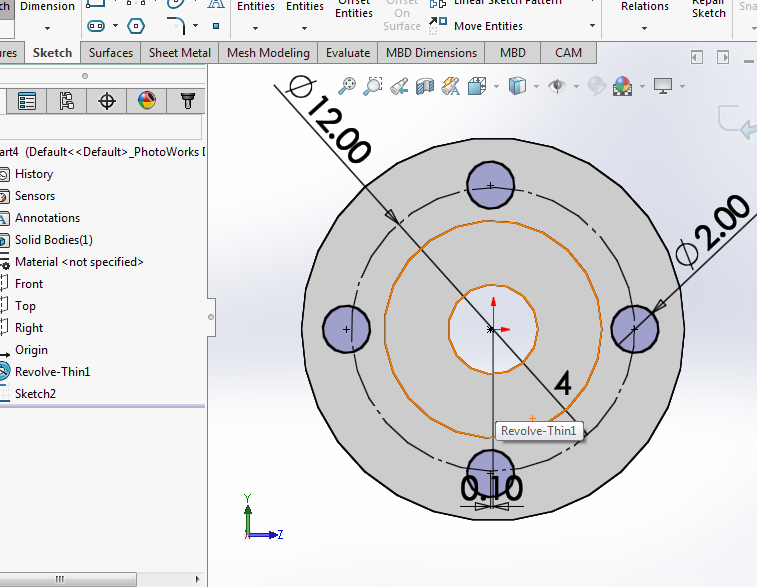This screenshot has width=757, height=587.
Task: Click the Previous View icon
Action: click(x=399, y=87)
